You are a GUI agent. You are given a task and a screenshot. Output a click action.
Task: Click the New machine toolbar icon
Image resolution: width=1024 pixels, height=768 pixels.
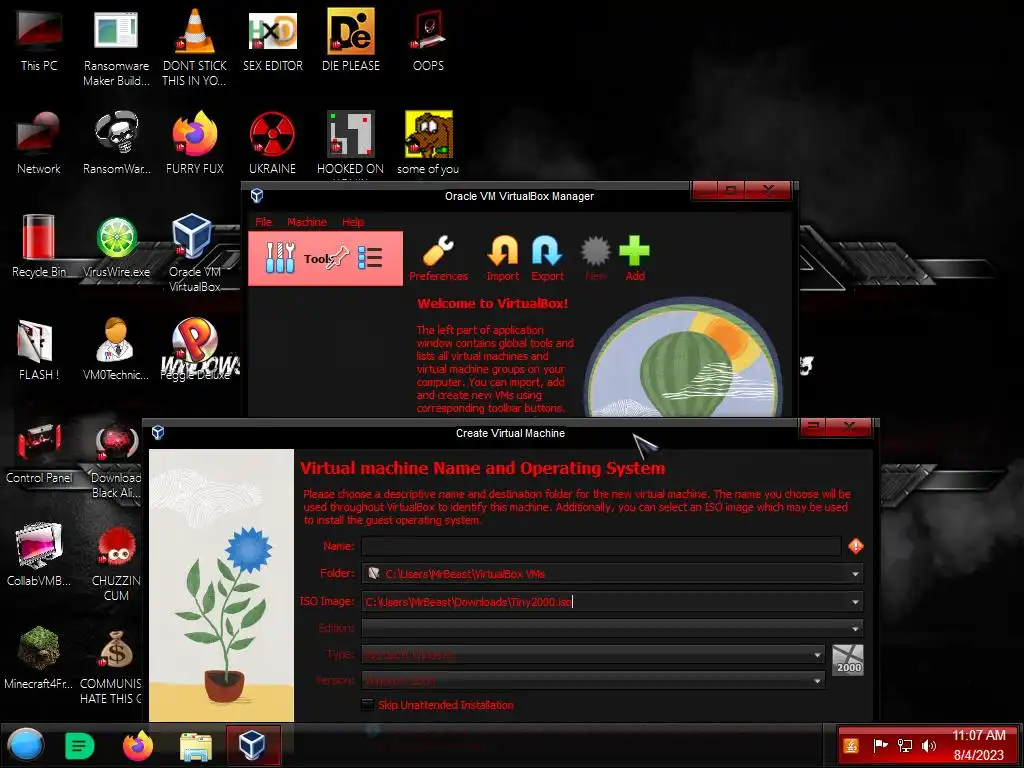tap(596, 258)
